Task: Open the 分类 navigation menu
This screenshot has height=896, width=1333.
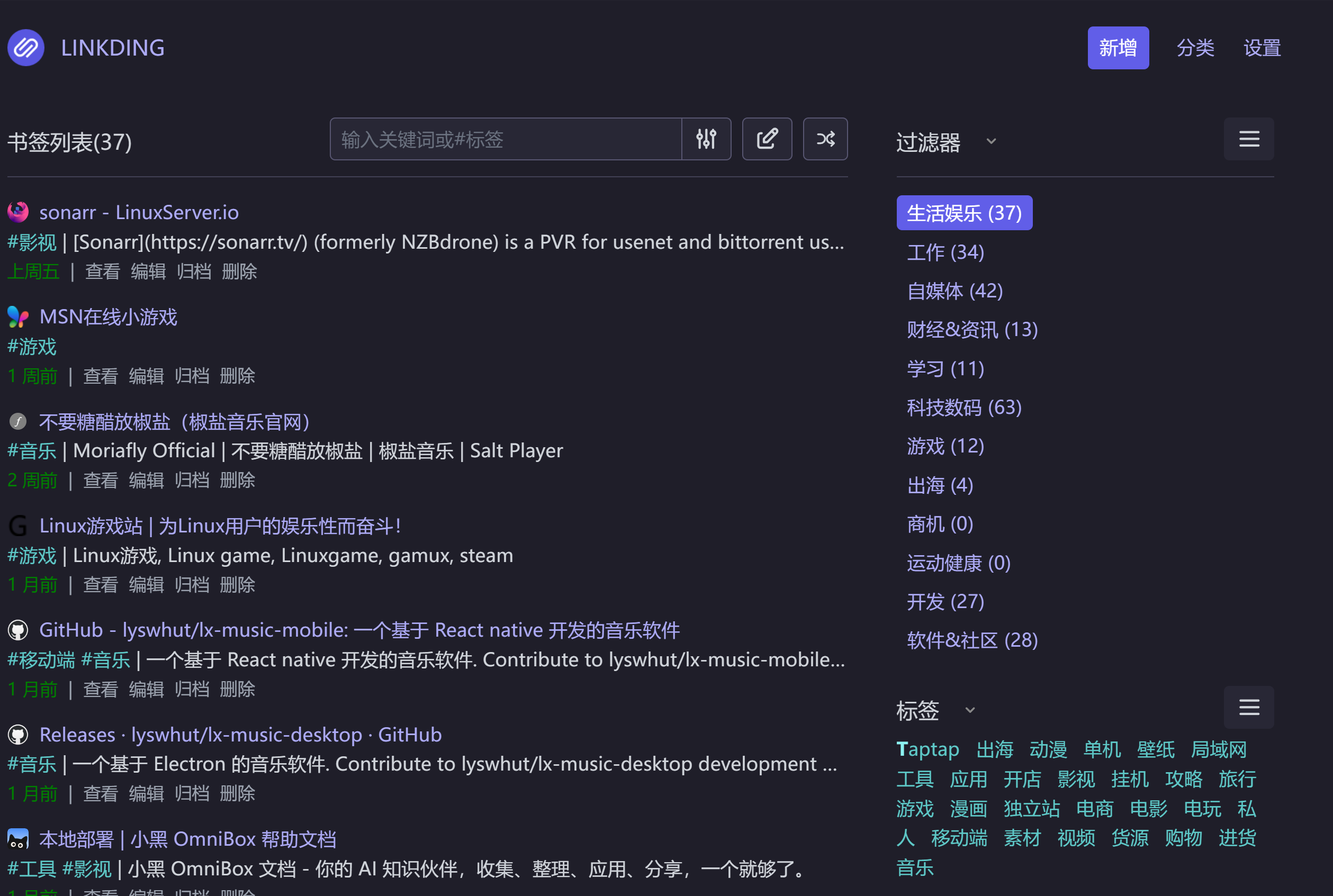Action: pos(1195,48)
